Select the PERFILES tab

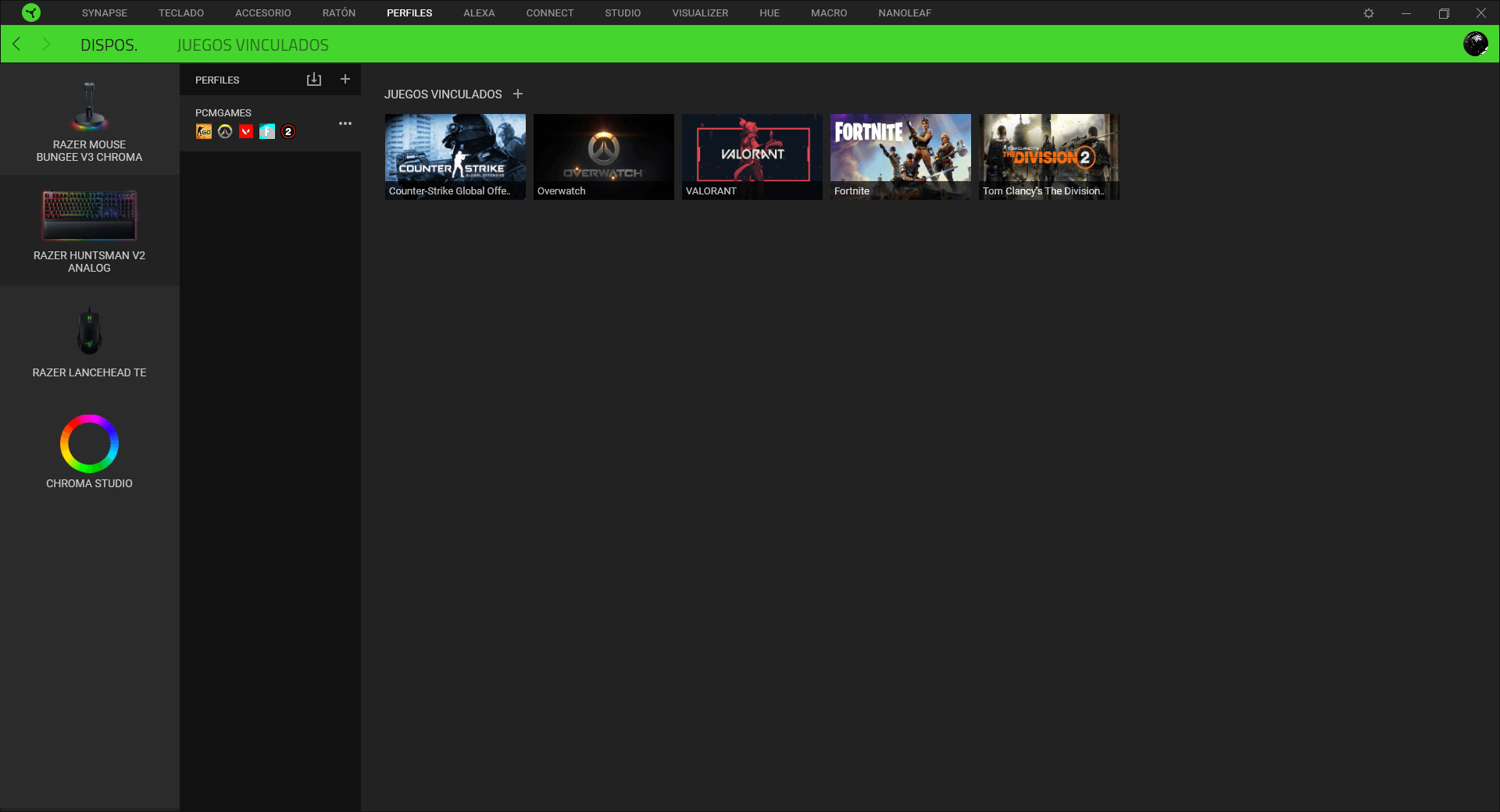coord(409,13)
